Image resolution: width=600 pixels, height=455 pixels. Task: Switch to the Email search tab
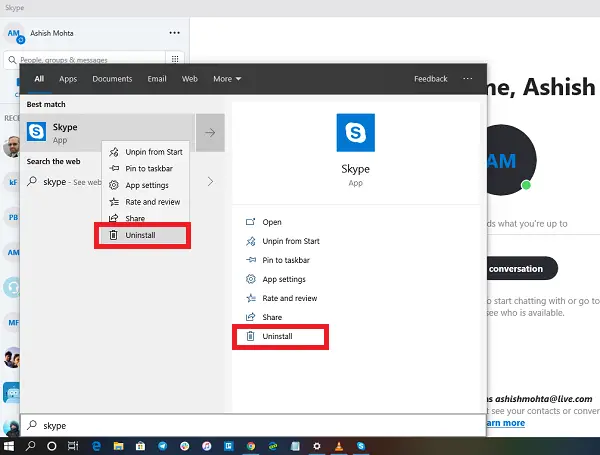pos(157,79)
